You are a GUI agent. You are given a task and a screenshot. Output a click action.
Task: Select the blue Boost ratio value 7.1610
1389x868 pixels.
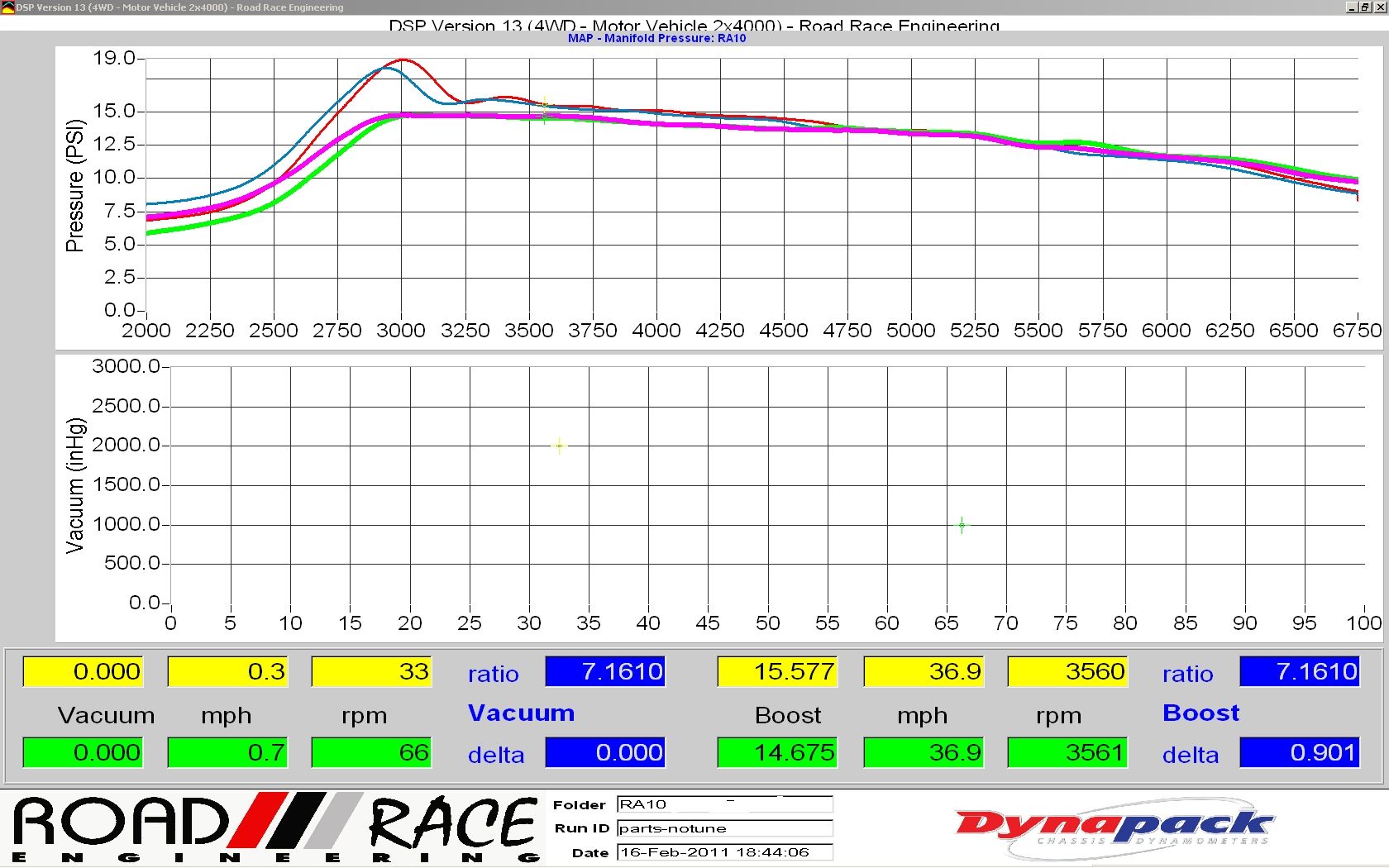(1300, 671)
